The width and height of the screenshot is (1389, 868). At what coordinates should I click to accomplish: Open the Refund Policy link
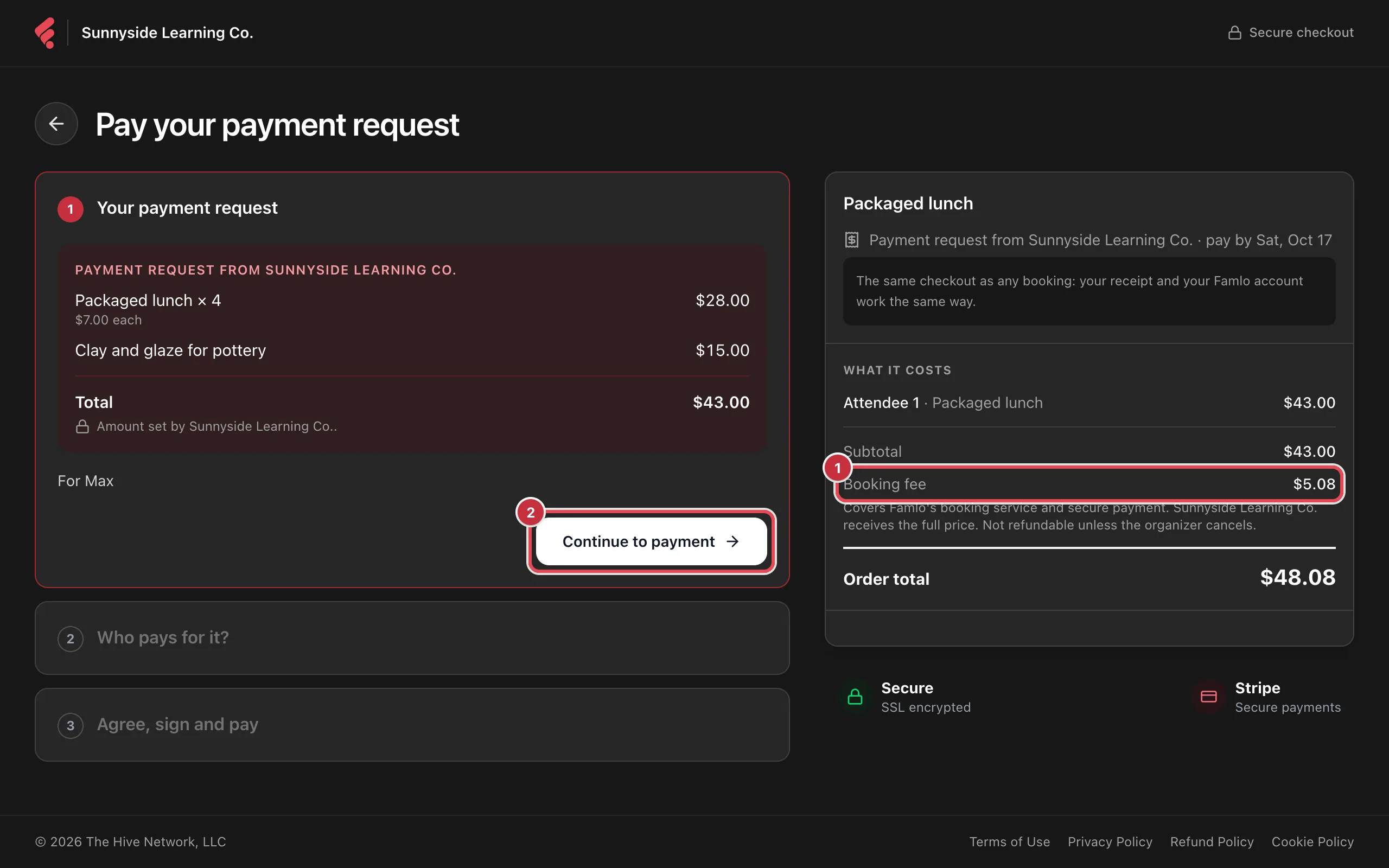pos(1212,841)
